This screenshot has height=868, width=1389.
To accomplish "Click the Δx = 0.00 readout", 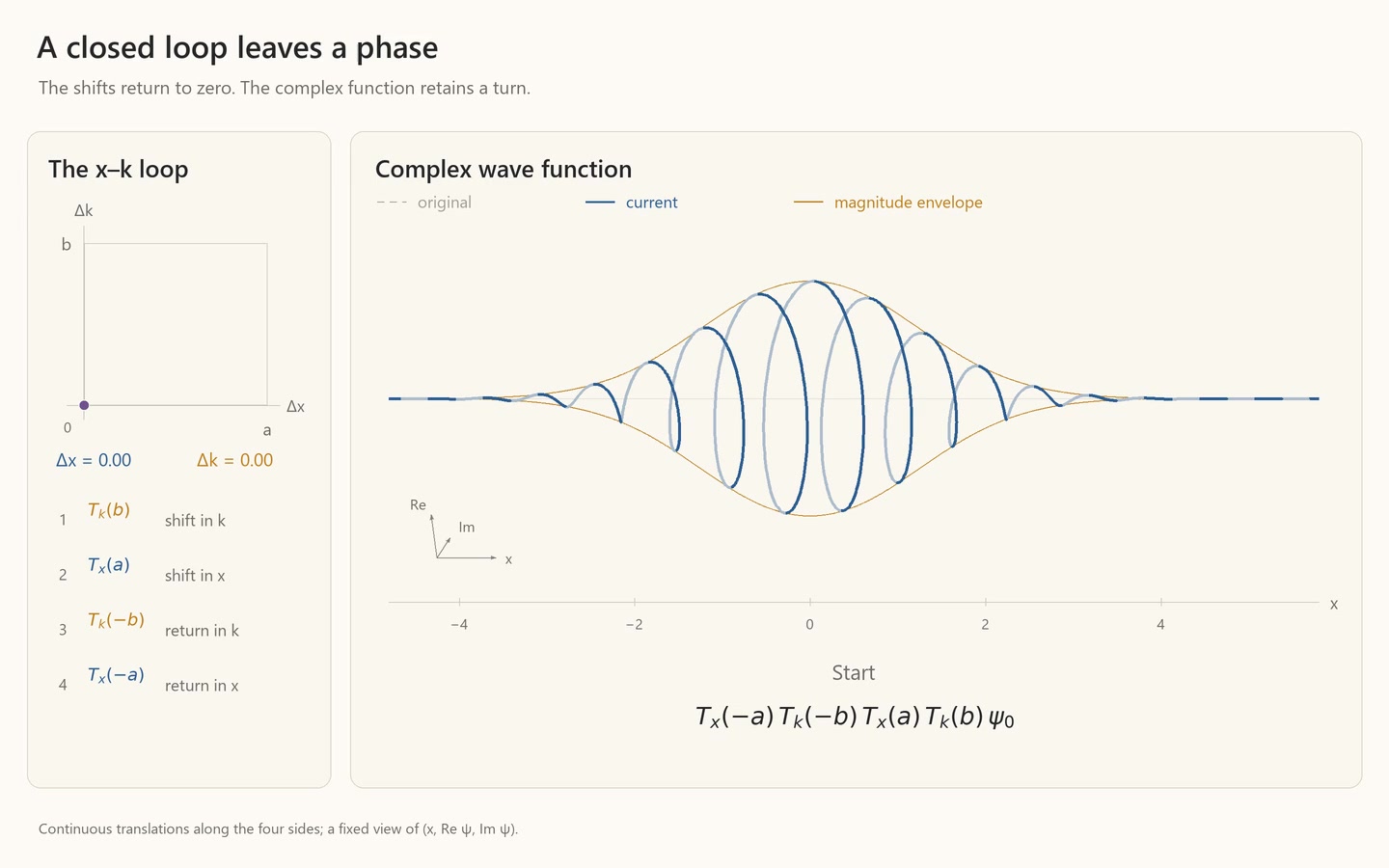I will tap(94, 461).
